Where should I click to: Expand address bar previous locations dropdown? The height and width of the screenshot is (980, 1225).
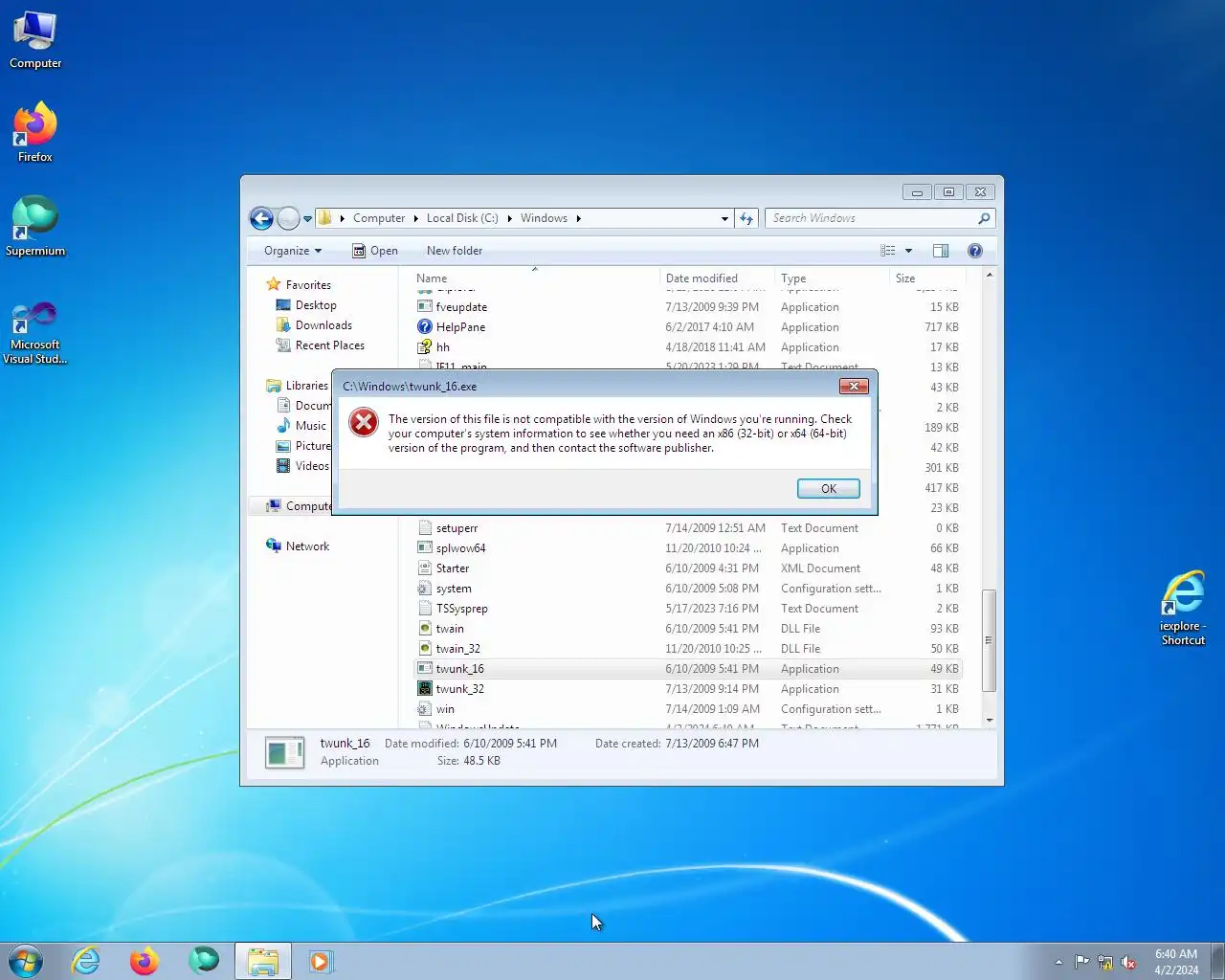point(724,218)
